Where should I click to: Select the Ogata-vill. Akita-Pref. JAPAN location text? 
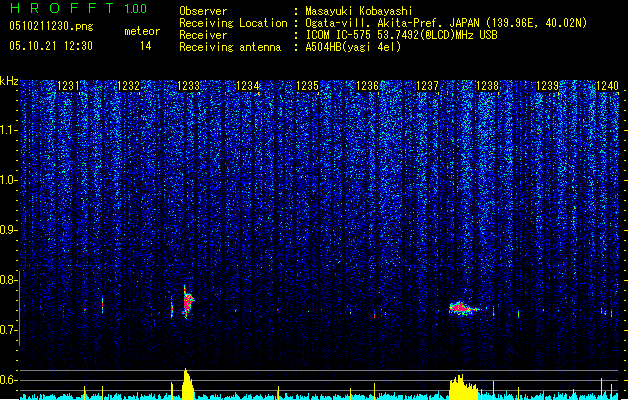[x=446, y=23]
